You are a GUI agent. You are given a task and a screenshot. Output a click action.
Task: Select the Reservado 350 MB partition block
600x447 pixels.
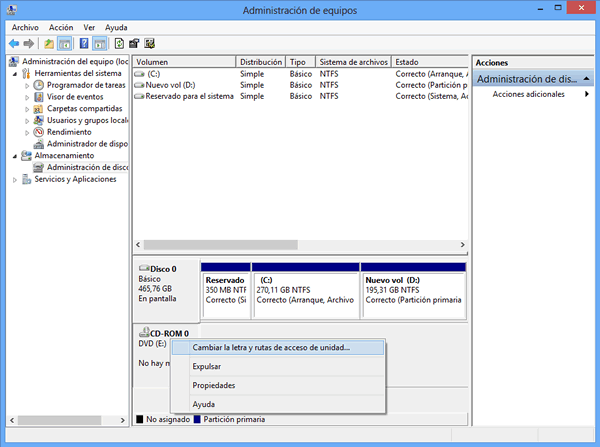pos(226,290)
